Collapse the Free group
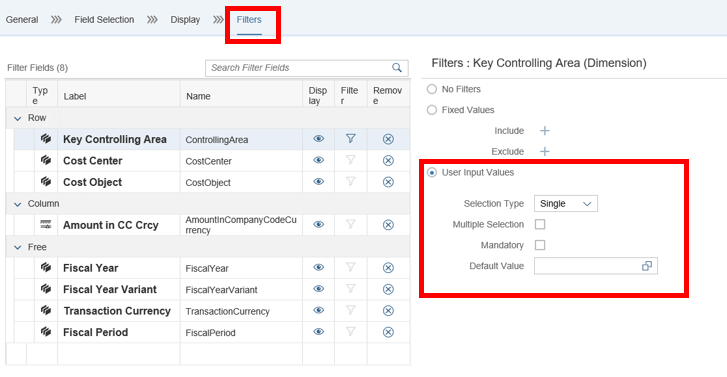The width and height of the screenshot is (727, 377). [18, 248]
